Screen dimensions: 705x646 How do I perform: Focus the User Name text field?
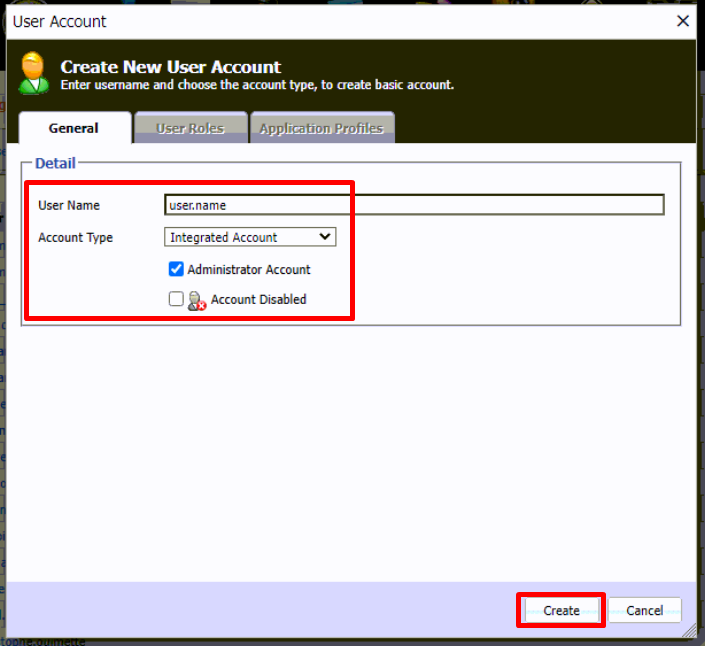point(414,205)
